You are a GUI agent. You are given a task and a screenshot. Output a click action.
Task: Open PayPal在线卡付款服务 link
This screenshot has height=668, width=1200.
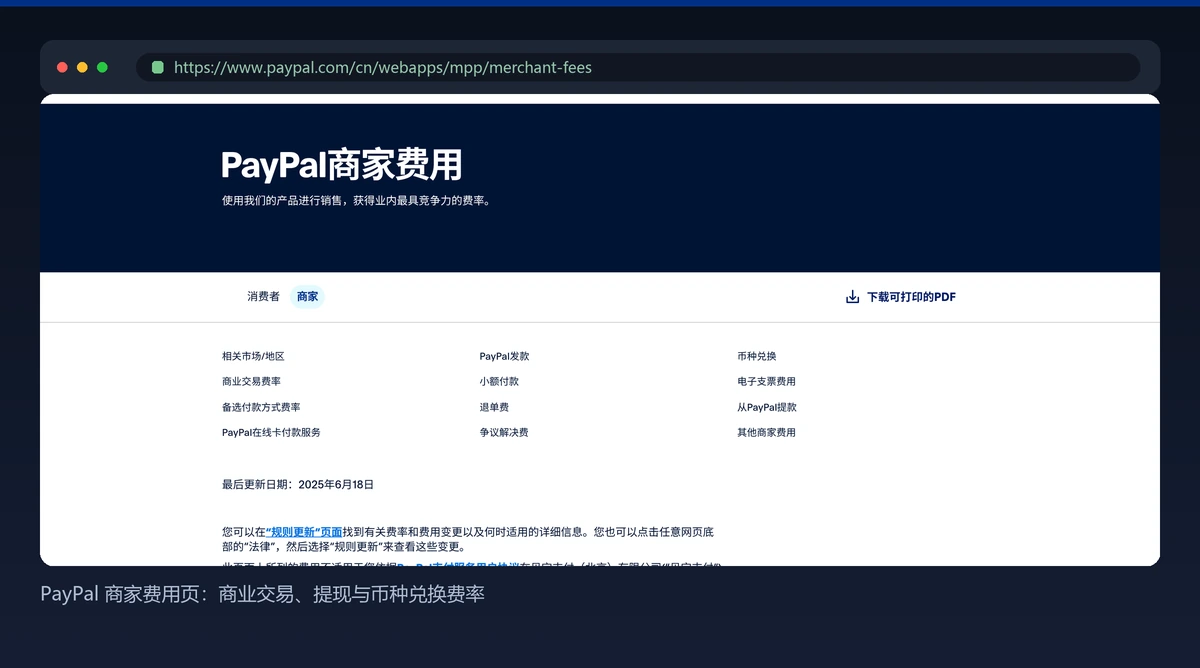(x=271, y=432)
